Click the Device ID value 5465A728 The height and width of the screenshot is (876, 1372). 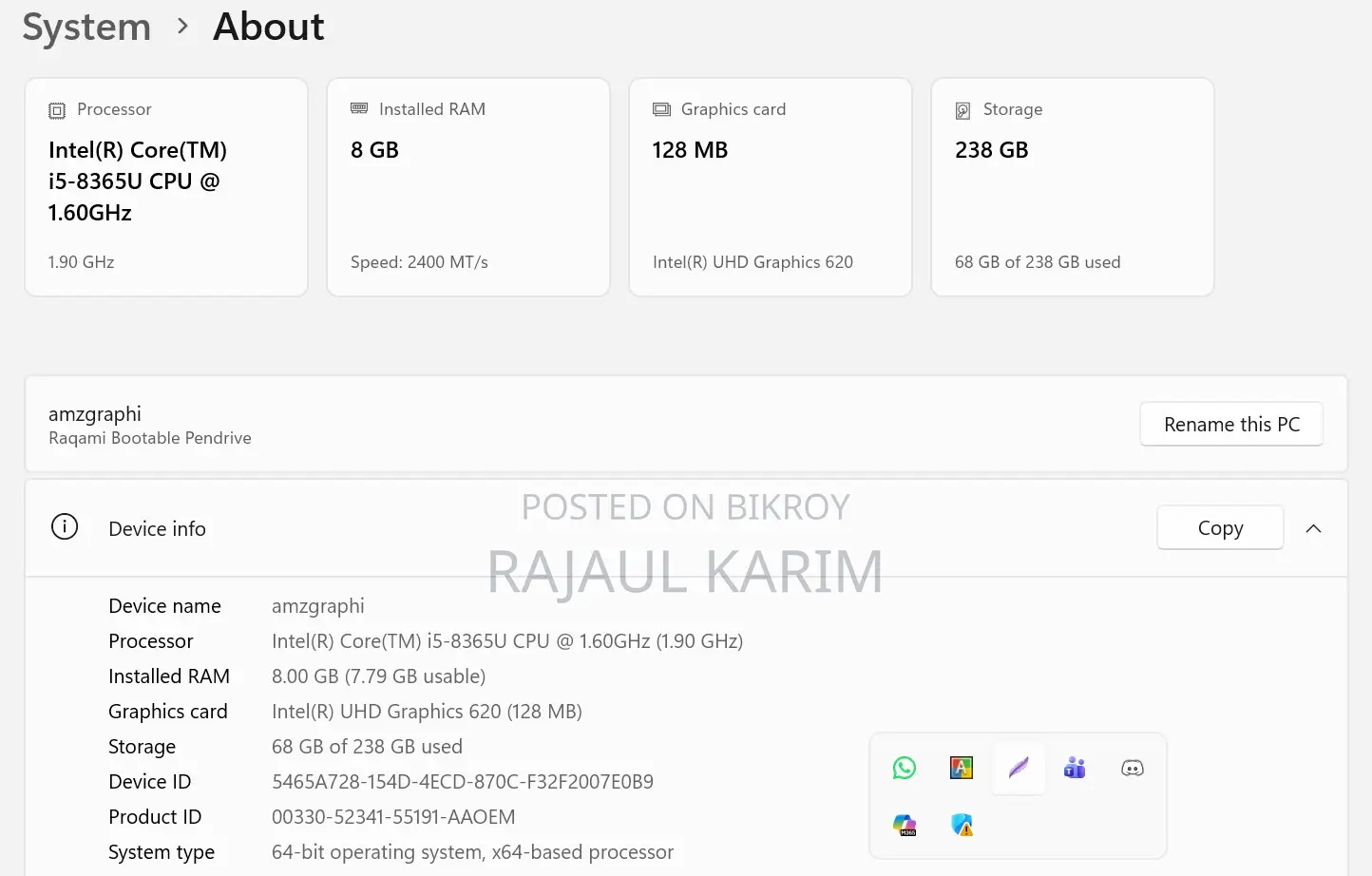point(463,782)
